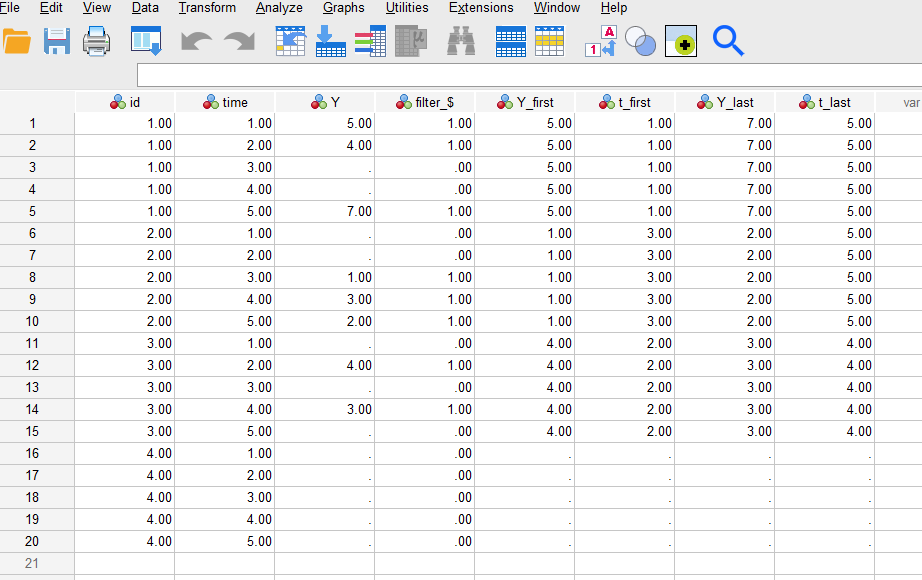Select the Y column header
The image size is (922, 580).
coord(325,102)
